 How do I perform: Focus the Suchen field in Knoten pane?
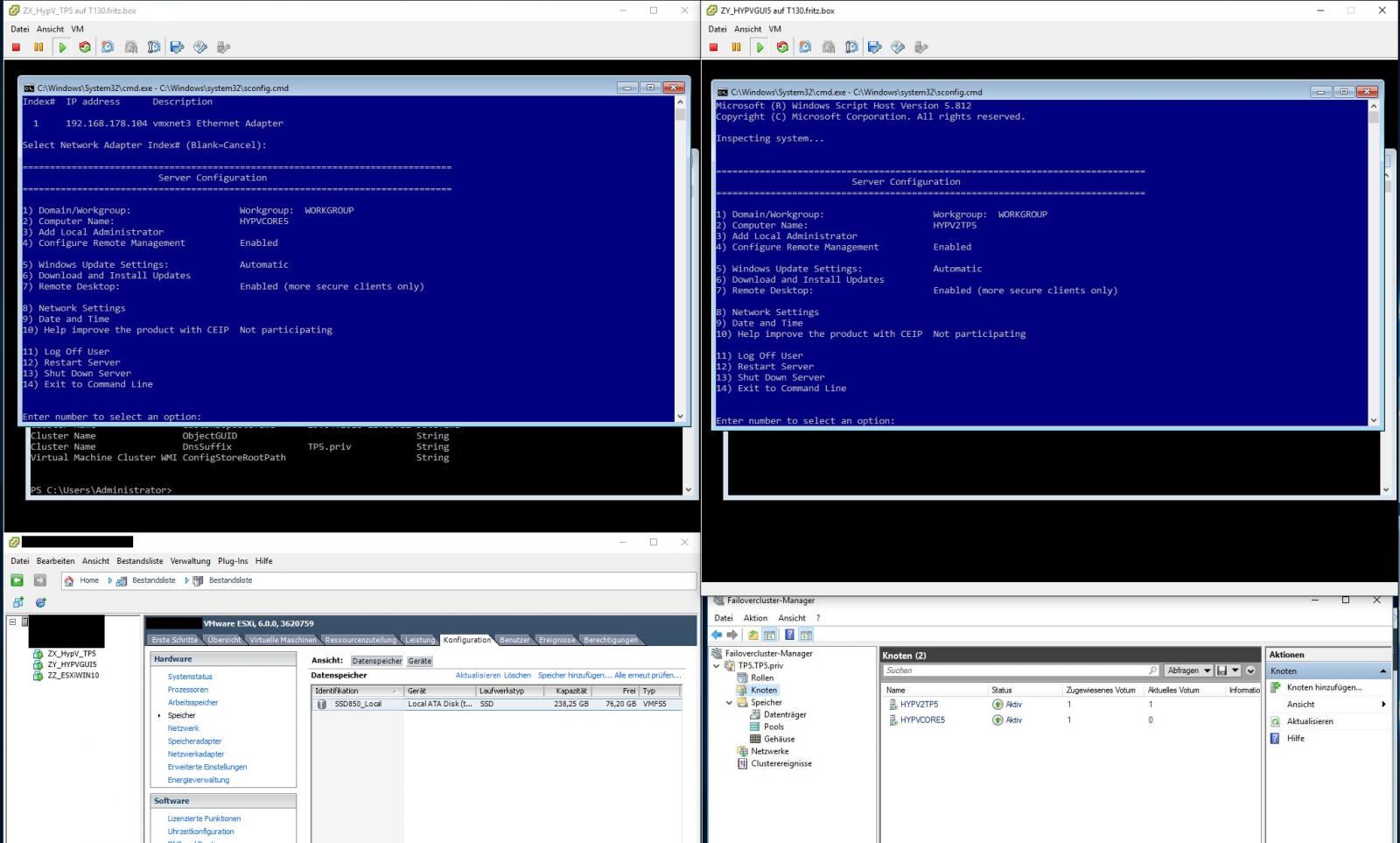[1020, 671]
